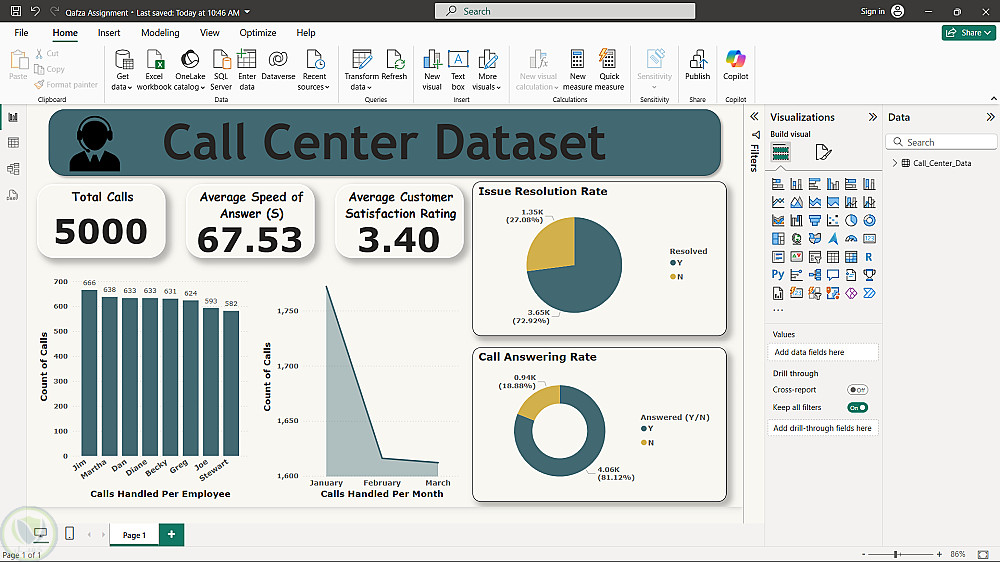Turn off Keep all filters switch
This screenshot has width=1000, height=562.
click(857, 408)
